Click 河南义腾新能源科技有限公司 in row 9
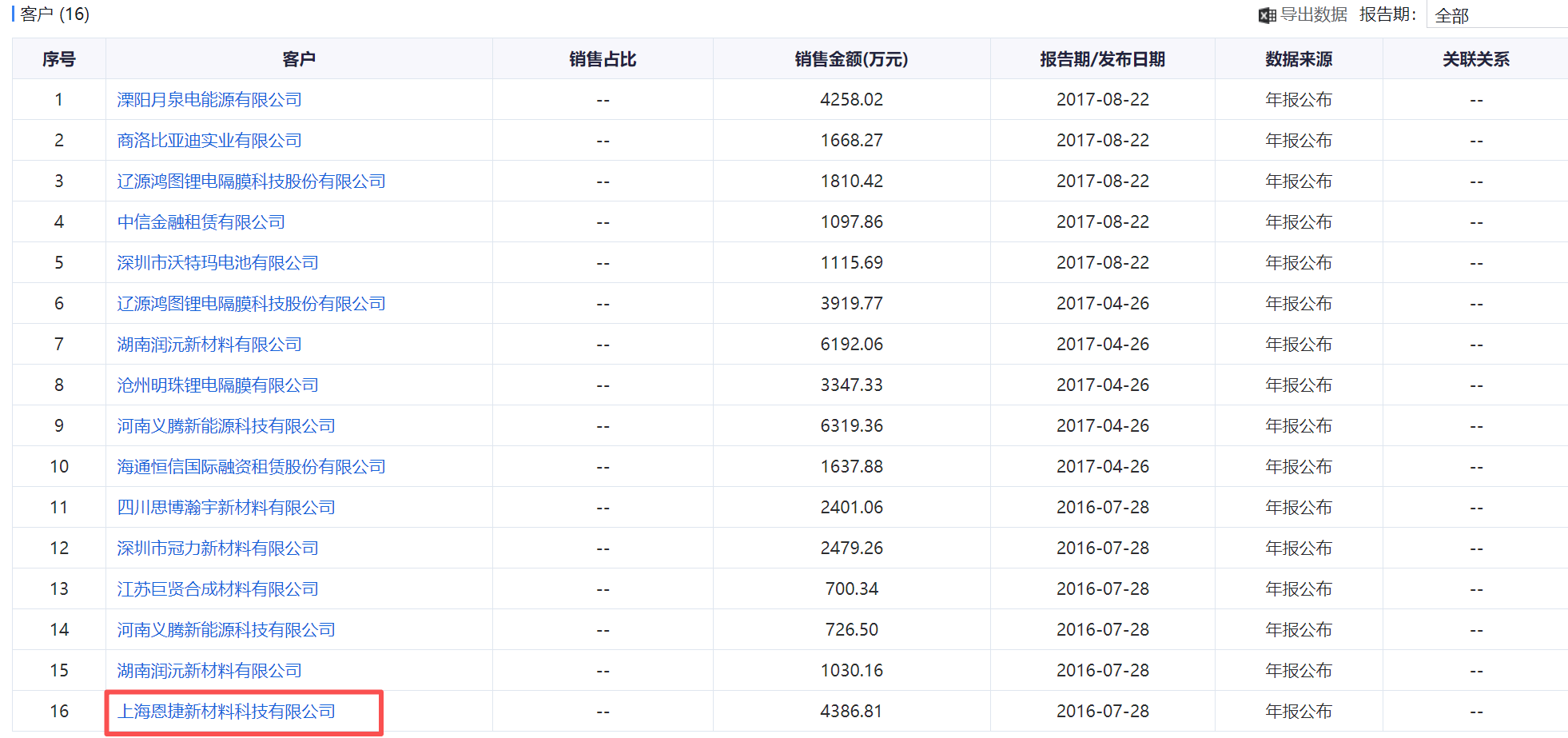 (x=226, y=426)
